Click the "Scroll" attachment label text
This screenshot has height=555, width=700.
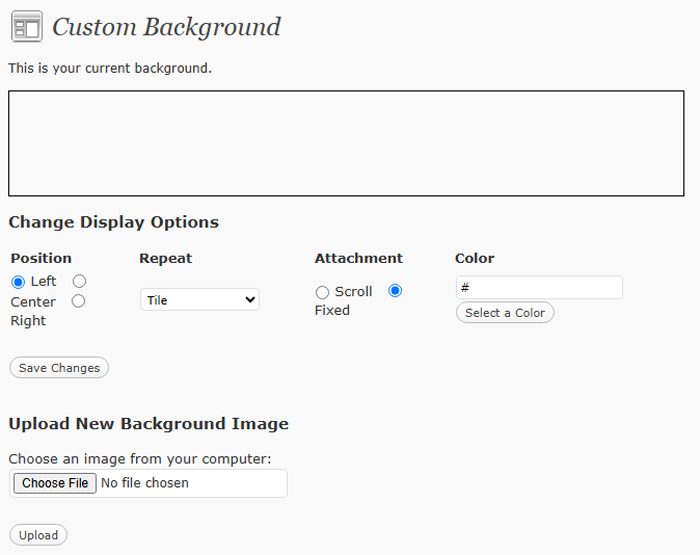point(353,292)
